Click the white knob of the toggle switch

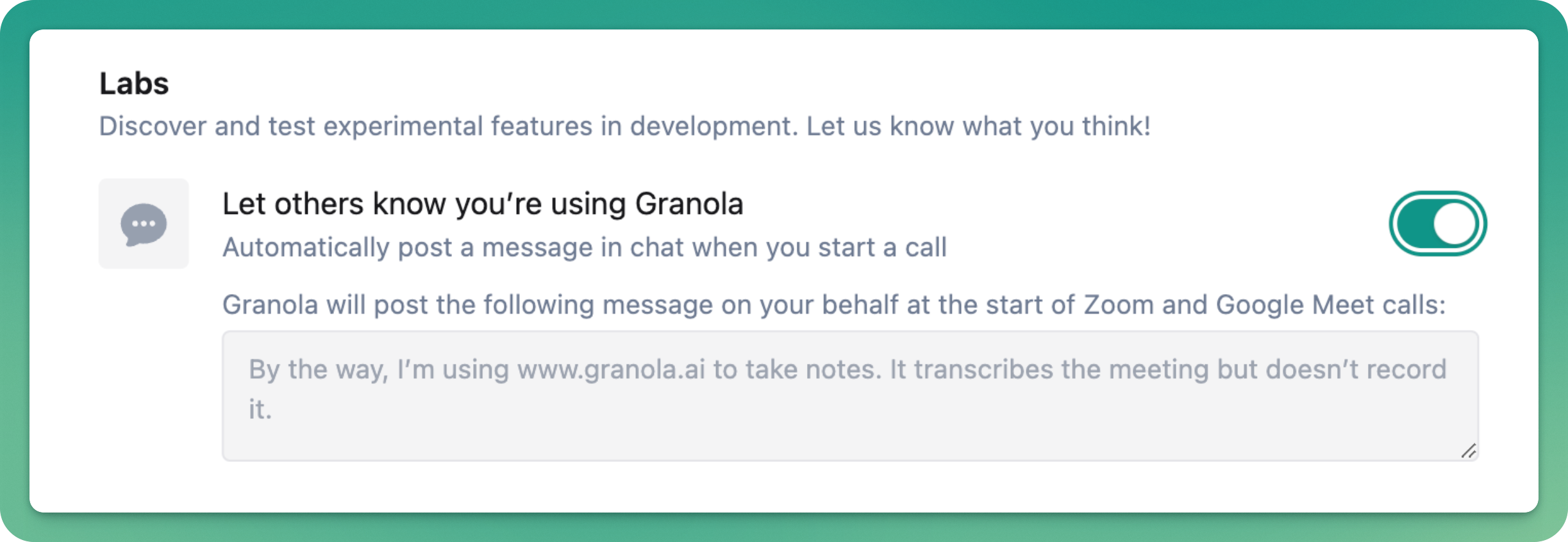coord(1455,224)
